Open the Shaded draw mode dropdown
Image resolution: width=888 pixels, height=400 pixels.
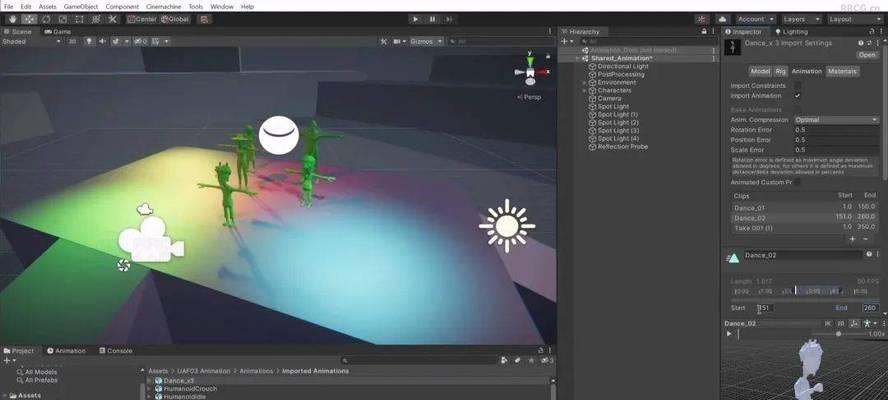[32, 41]
